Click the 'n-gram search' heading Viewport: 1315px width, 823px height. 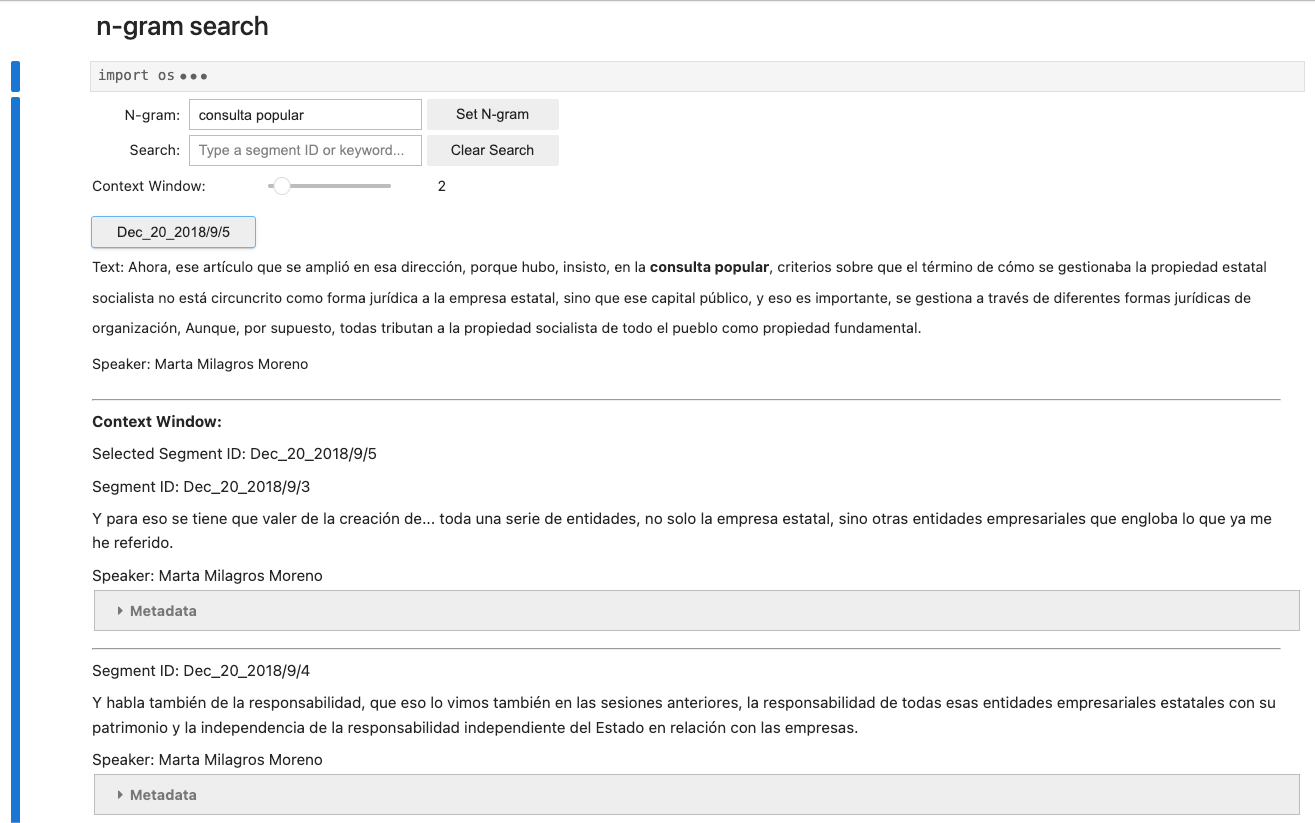[182, 26]
